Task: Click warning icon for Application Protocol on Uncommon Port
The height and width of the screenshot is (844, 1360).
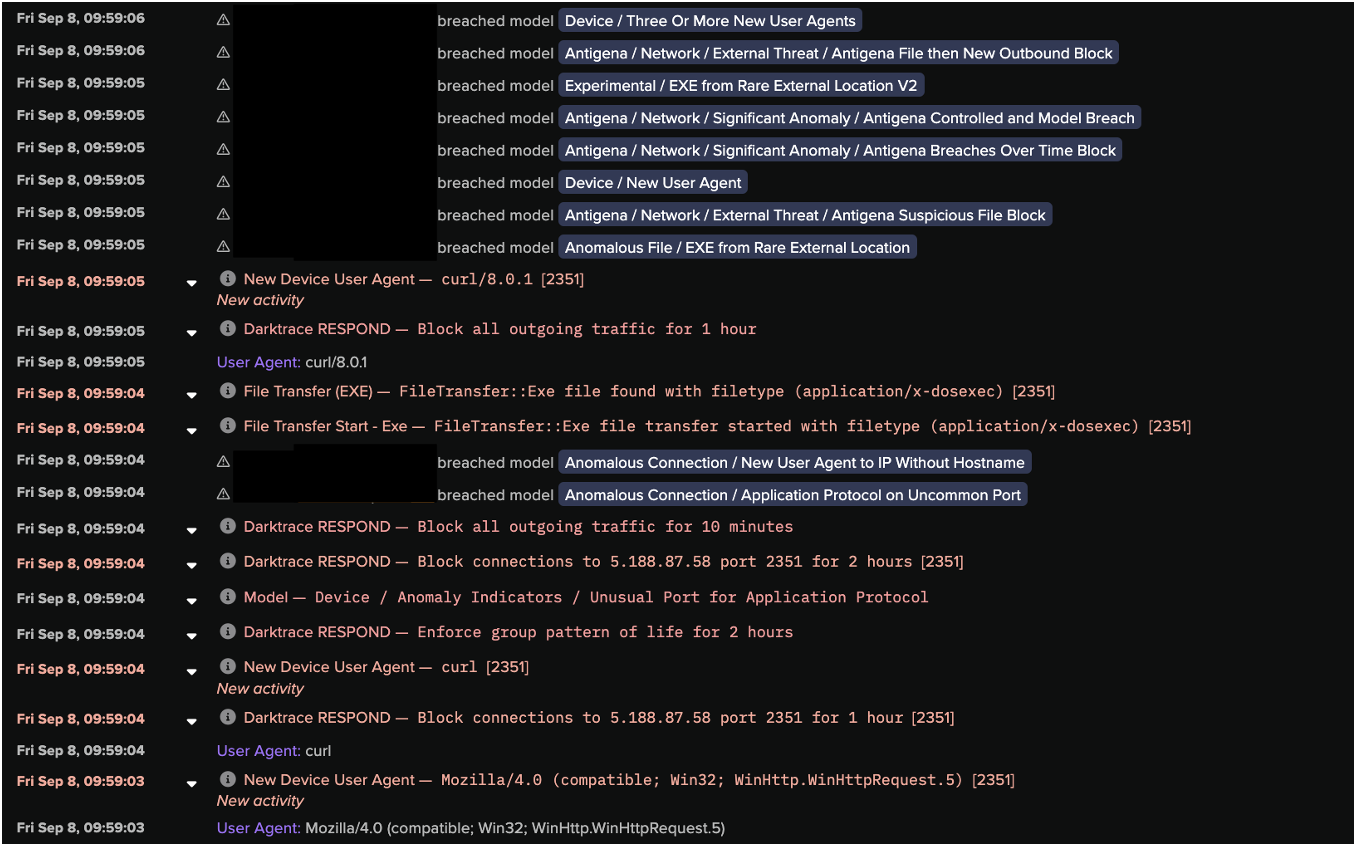Action: [223, 494]
